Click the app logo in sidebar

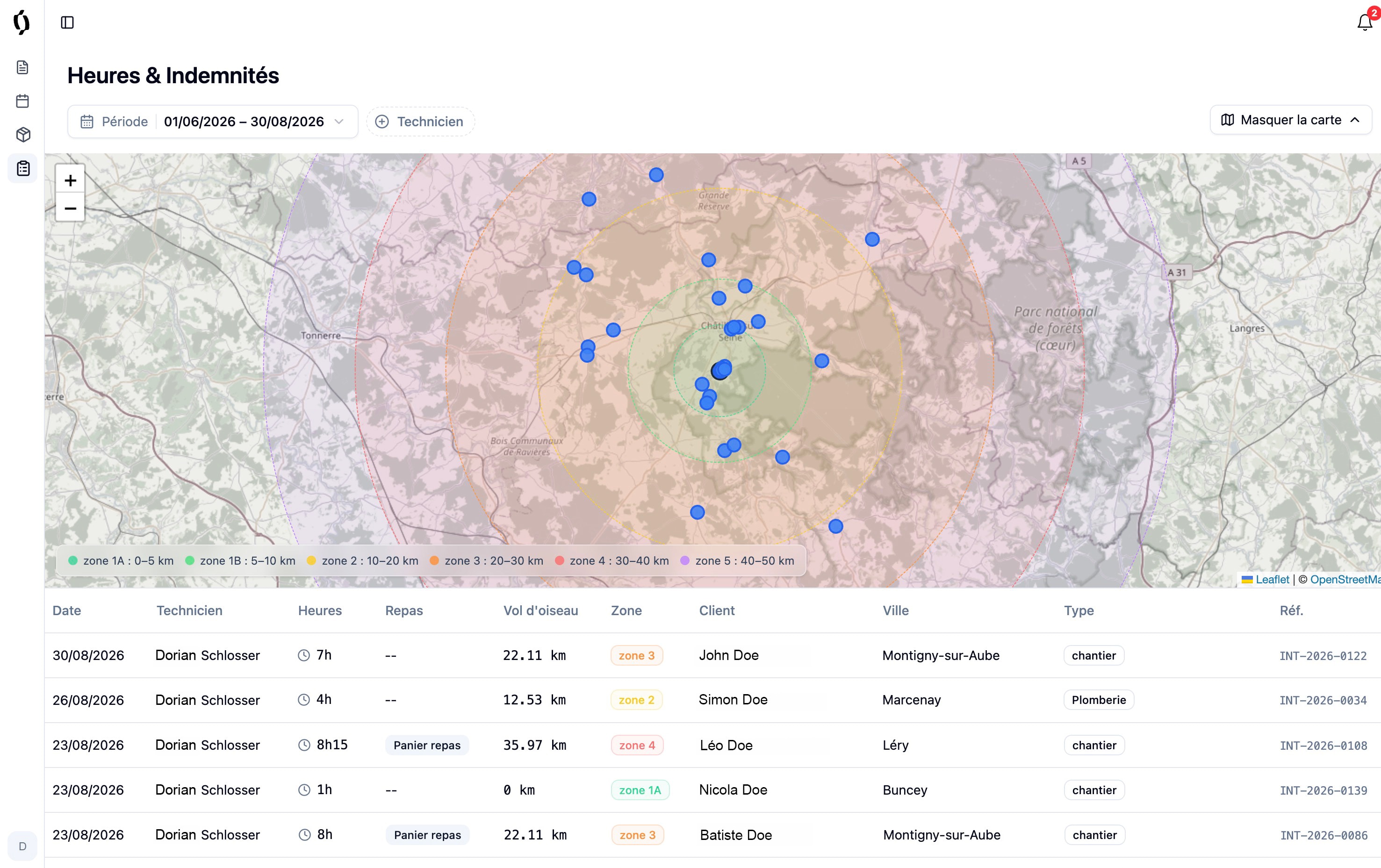click(22, 22)
